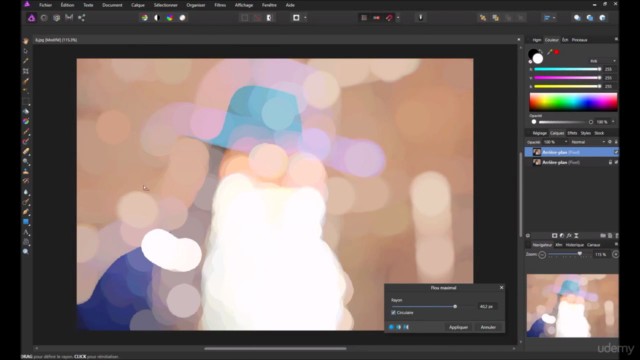The image size is (640, 360).
Task: Click the Invert Selection toolbar icon
Action: pos(269,18)
